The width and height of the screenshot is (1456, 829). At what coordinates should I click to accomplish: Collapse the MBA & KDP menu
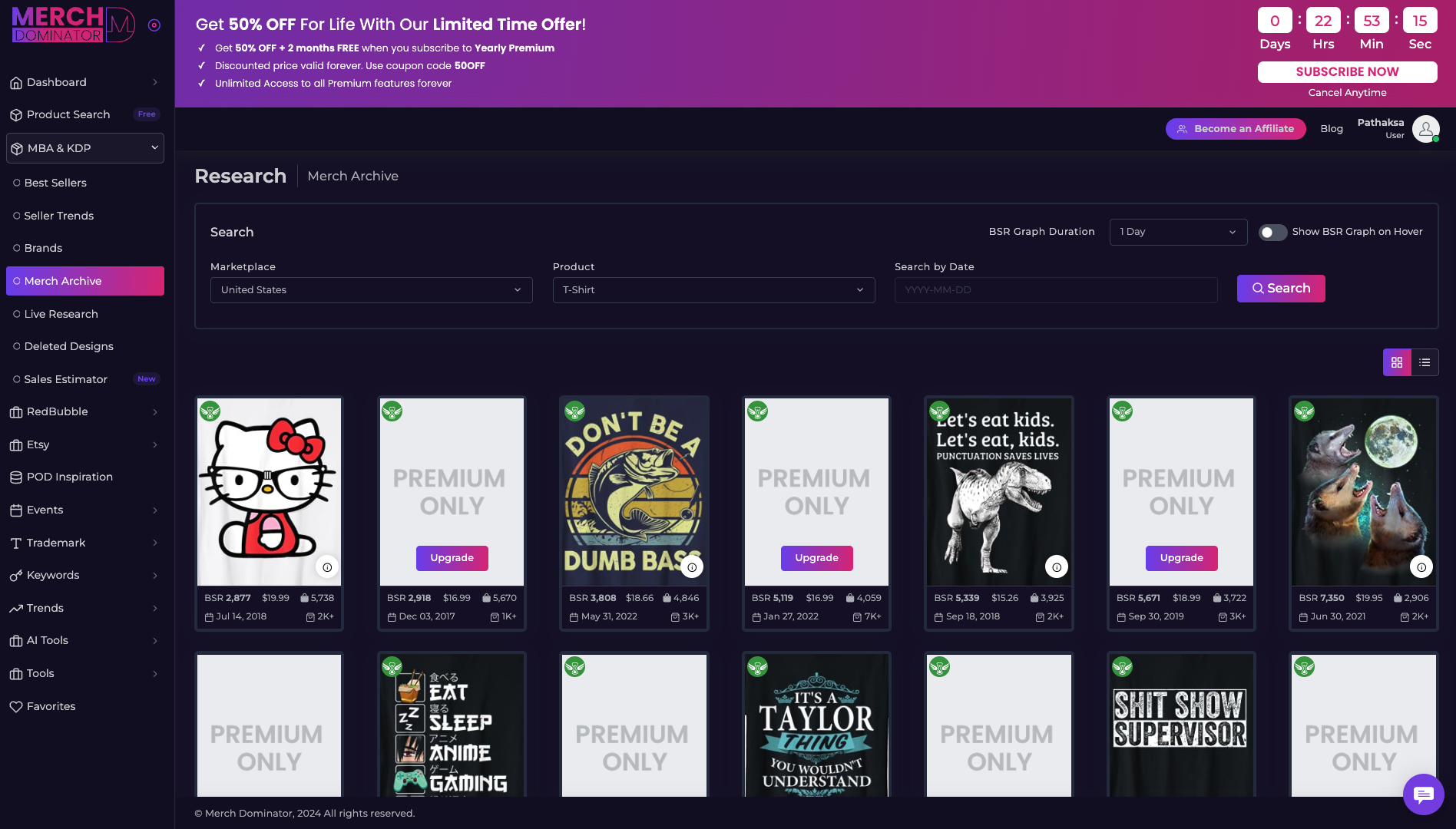(x=84, y=148)
